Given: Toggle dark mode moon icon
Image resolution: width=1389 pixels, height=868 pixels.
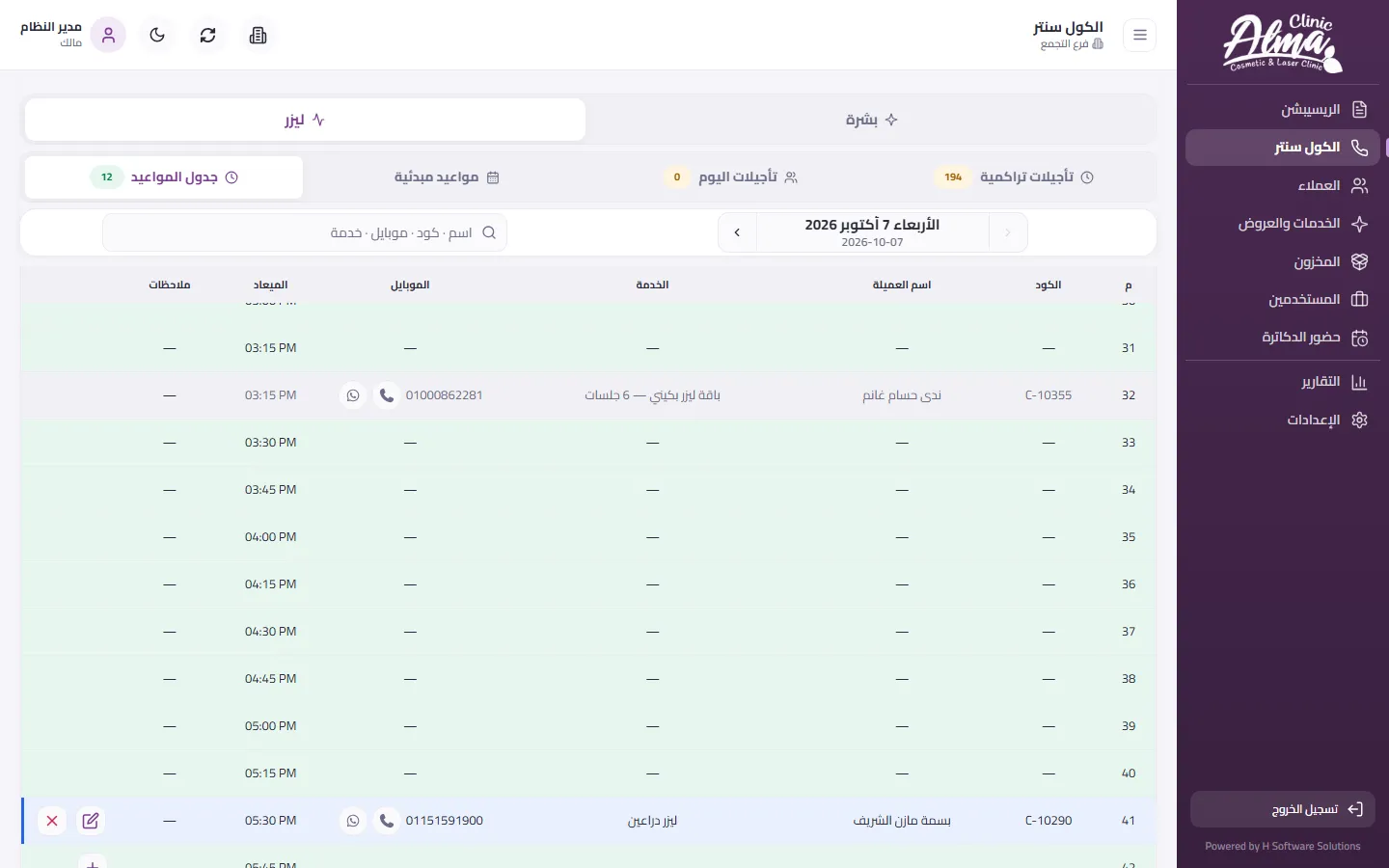Looking at the screenshot, I should pyautogui.click(x=157, y=36).
